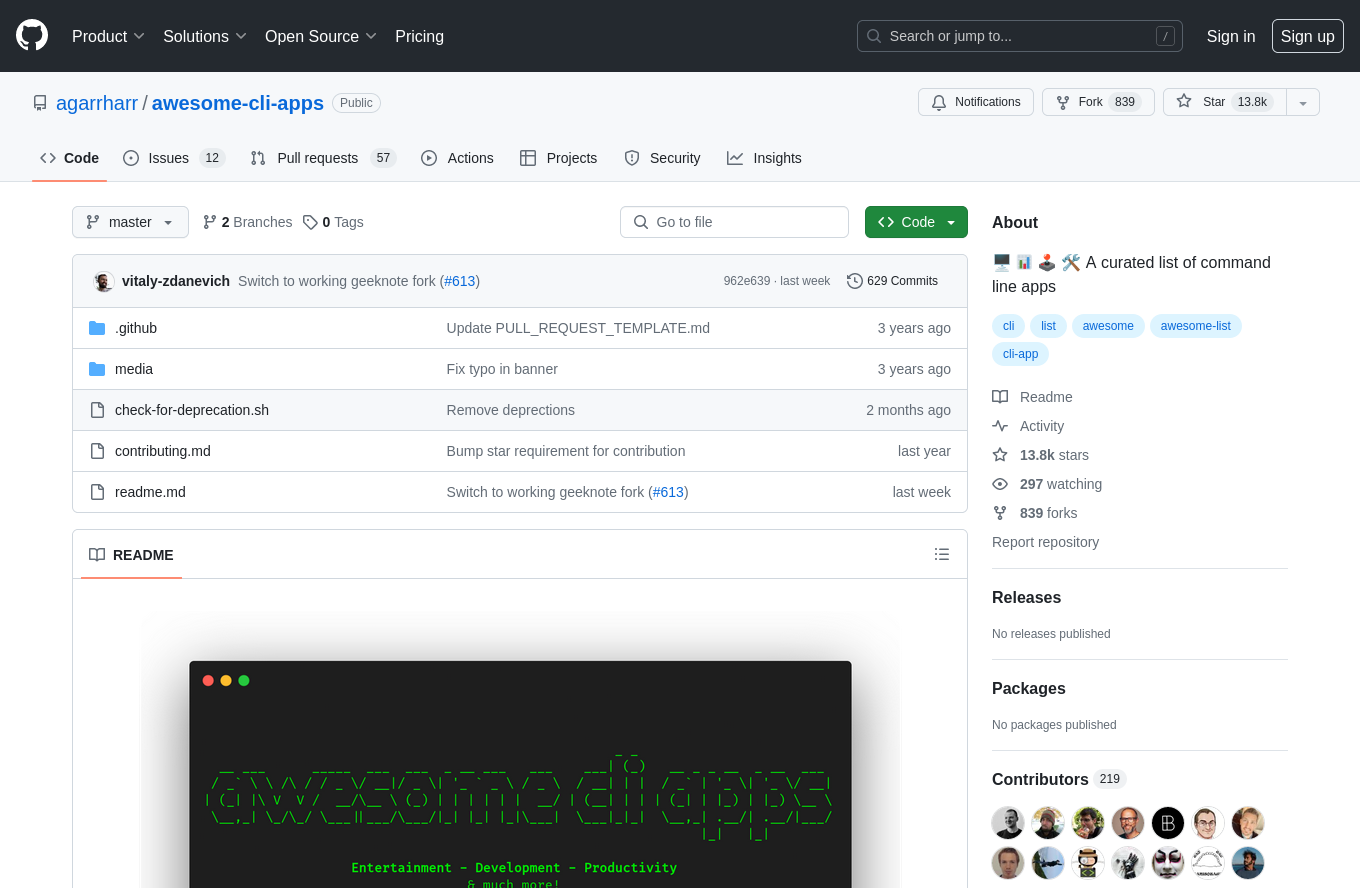View the 629 Commits history
Screen dimensions: 1360x888
892,281
